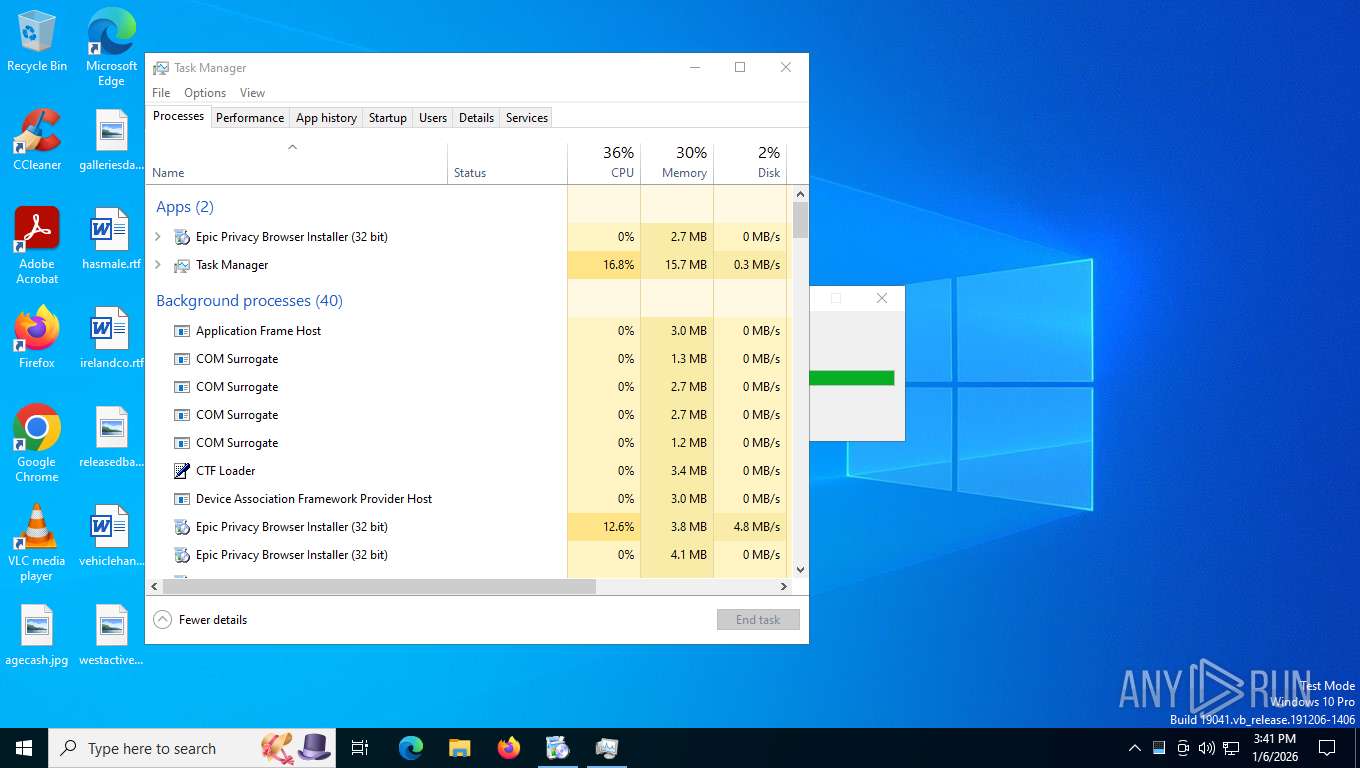This screenshot has height=768, width=1360.
Task: Sort processes by CPU column
Action: pos(604,164)
